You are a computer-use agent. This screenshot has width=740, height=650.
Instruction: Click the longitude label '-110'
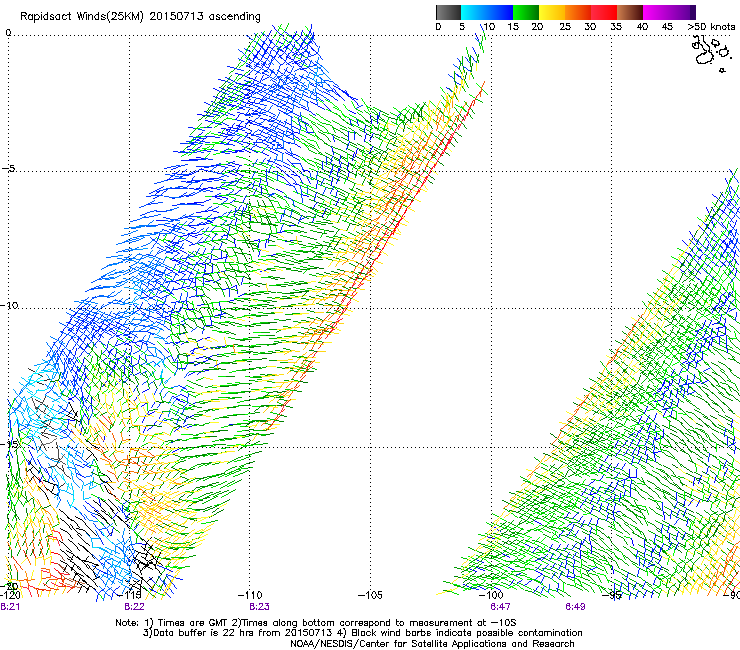click(250, 595)
